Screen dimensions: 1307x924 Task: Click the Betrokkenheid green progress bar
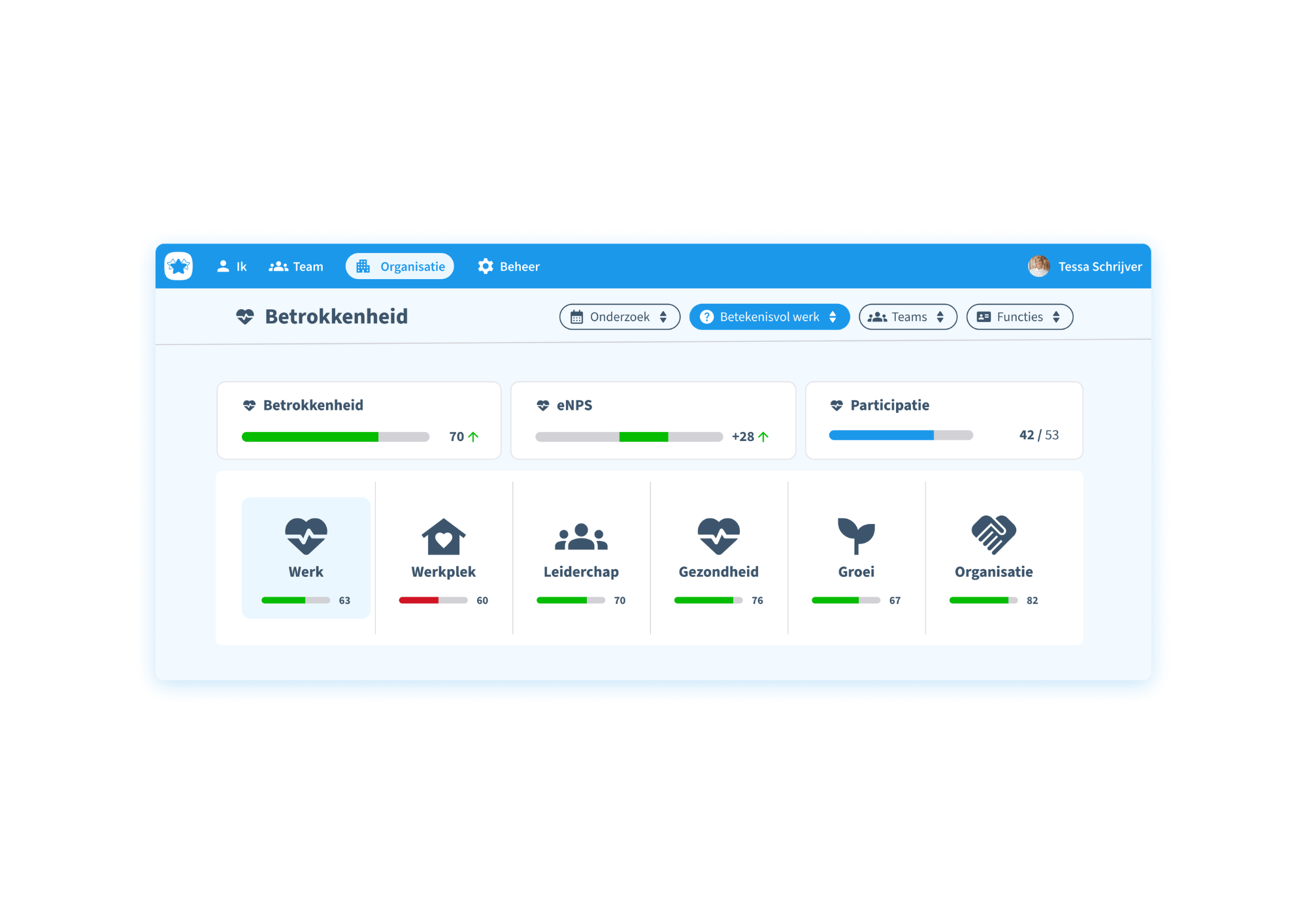coord(335,437)
